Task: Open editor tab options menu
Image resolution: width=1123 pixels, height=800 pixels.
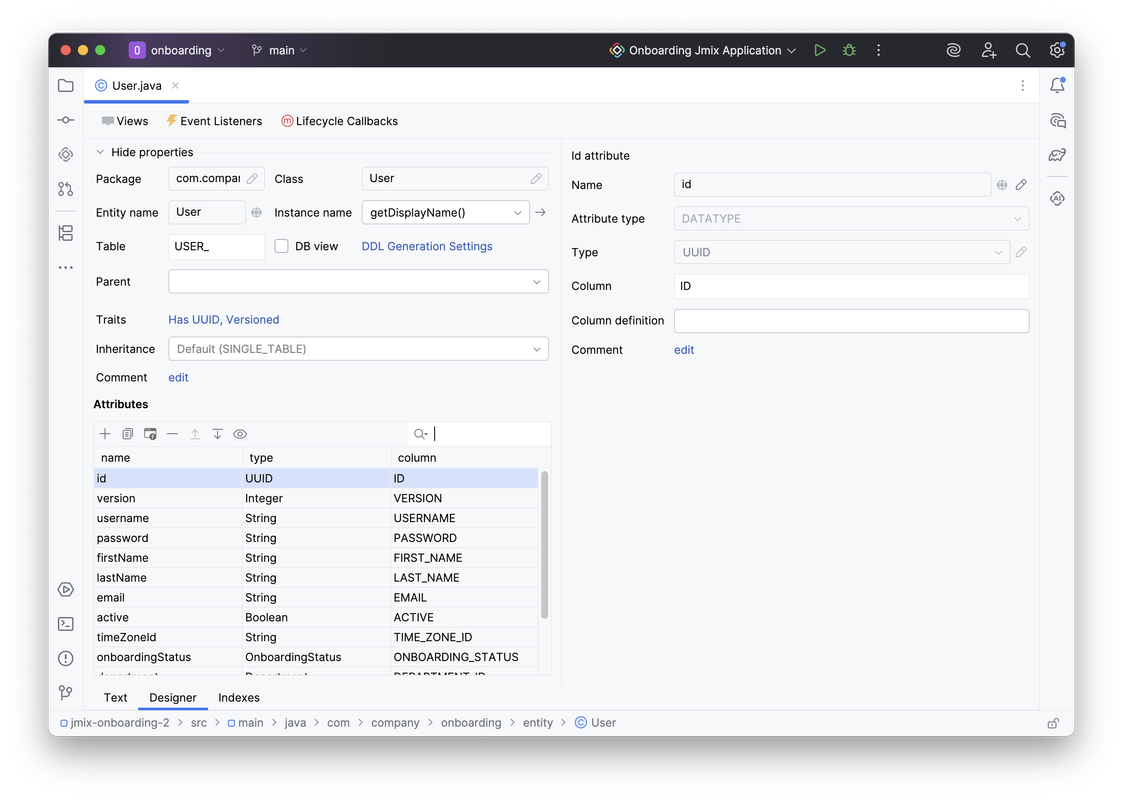Action: click(1023, 86)
